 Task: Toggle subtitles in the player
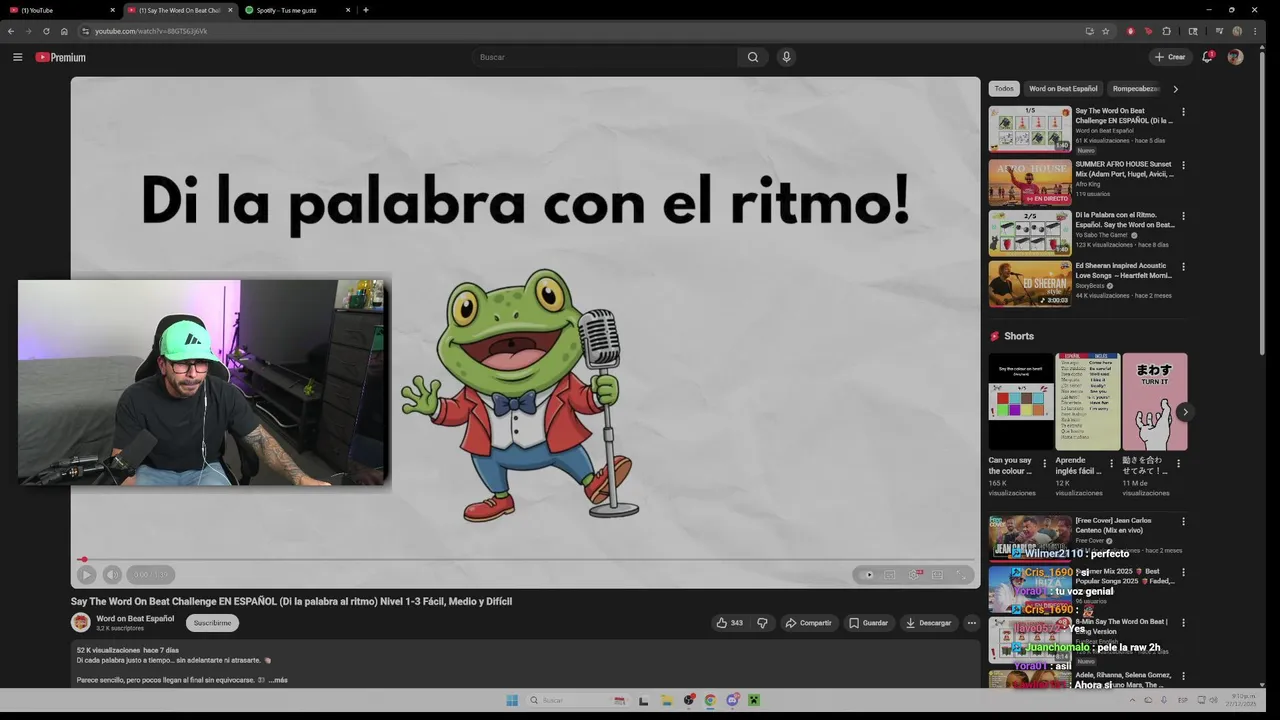(889, 574)
